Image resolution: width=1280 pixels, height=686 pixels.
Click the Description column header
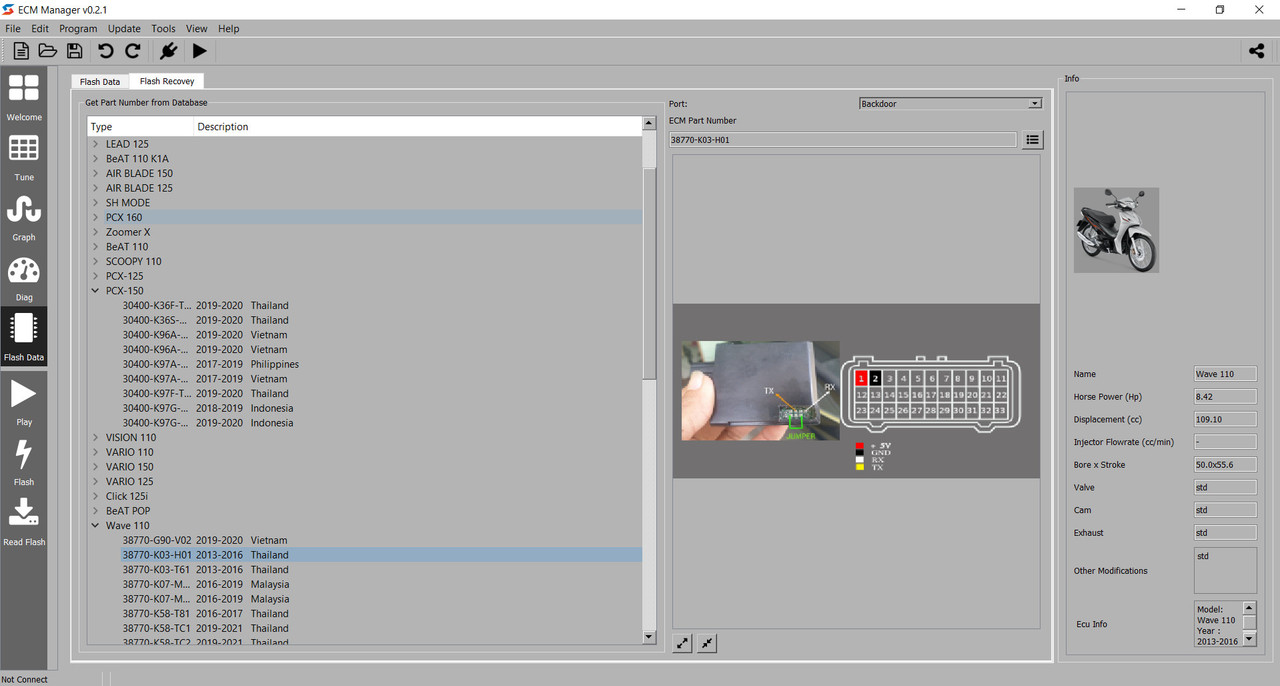pos(418,127)
